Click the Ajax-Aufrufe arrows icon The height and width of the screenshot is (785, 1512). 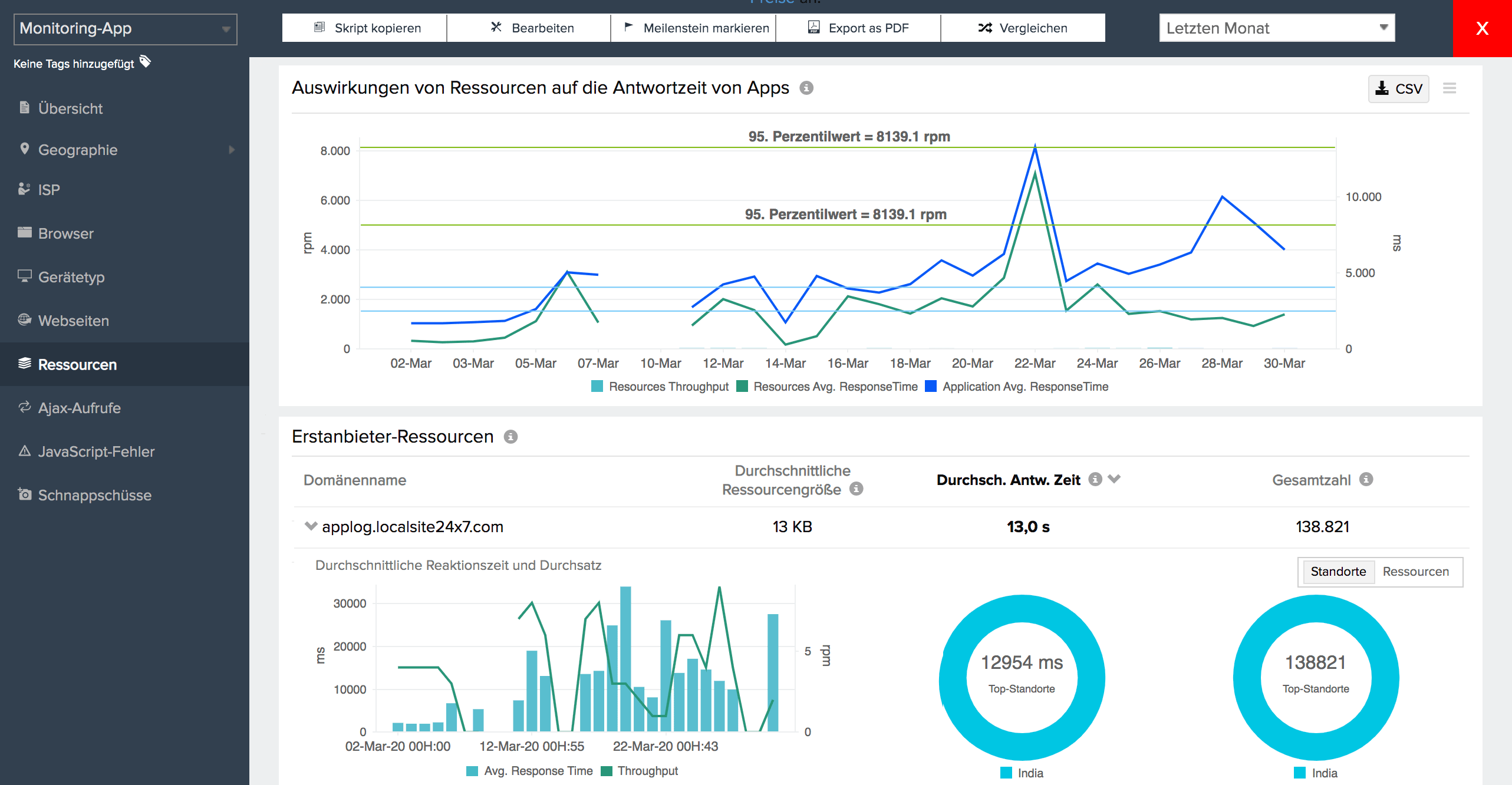pyautogui.click(x=24, y=407)
